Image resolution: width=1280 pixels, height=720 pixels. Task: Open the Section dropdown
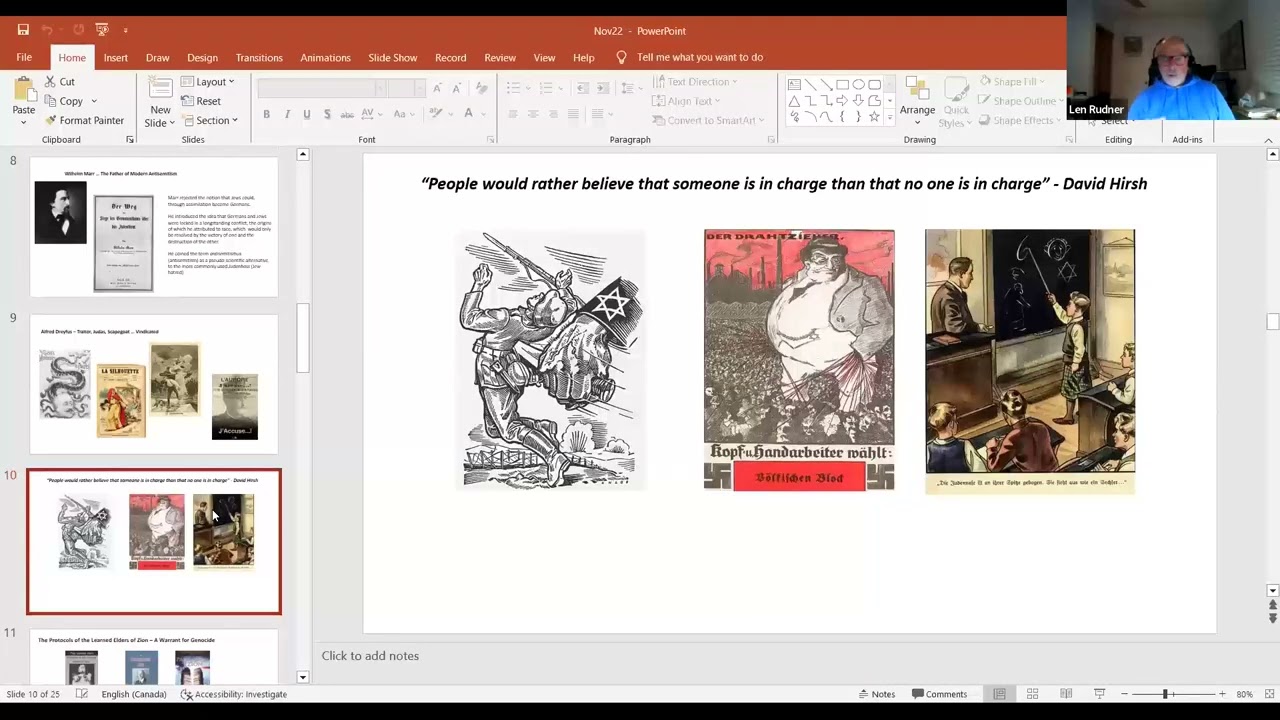click(209, 120)
